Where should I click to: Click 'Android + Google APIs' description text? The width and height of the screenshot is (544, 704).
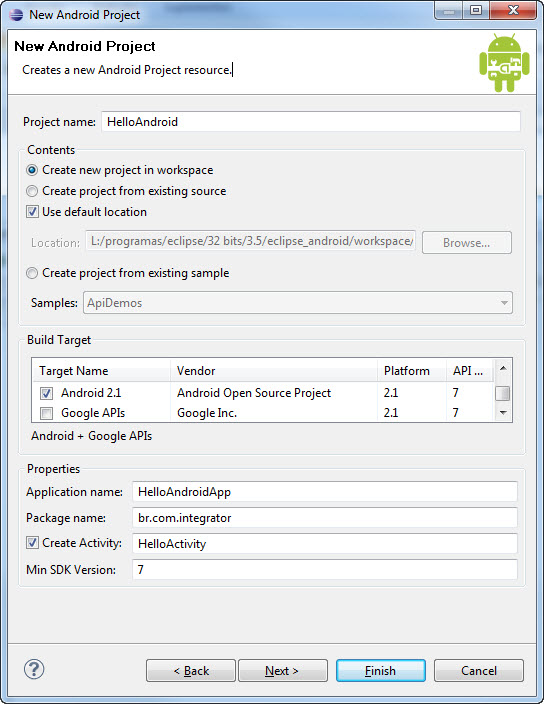tap(92, 436)
